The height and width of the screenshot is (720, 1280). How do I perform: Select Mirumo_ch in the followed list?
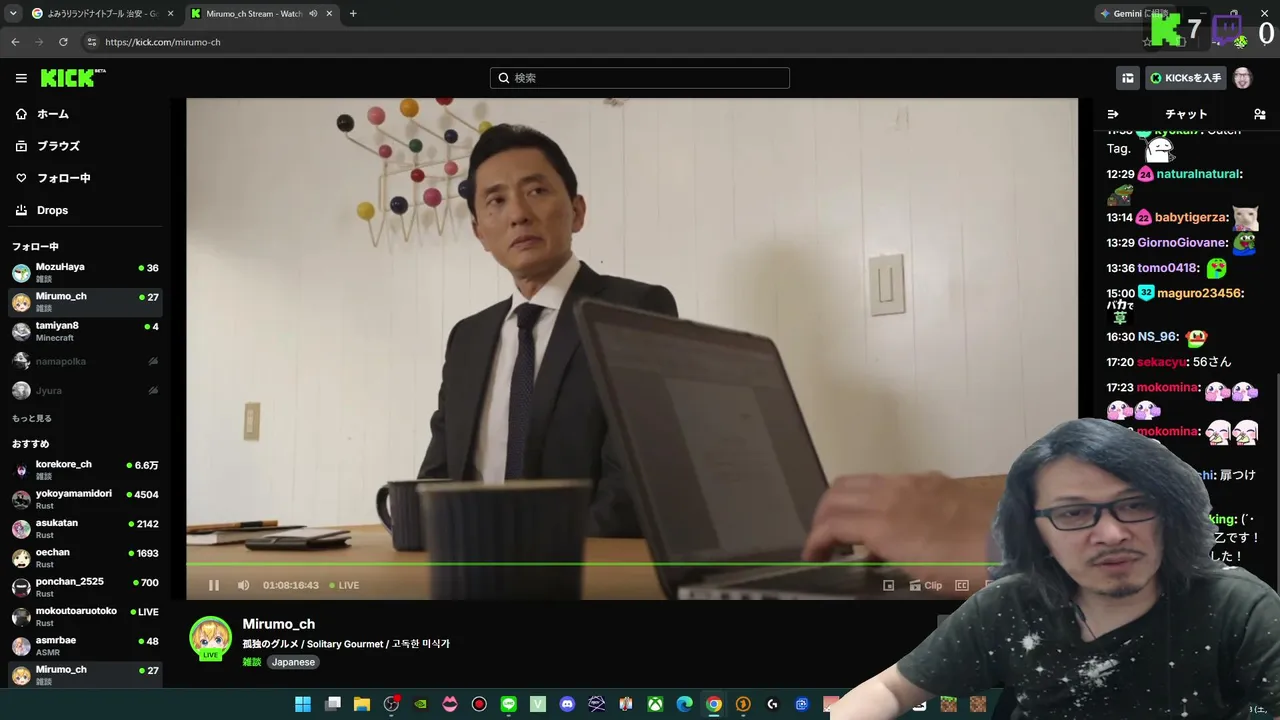(x=85, y=302)
